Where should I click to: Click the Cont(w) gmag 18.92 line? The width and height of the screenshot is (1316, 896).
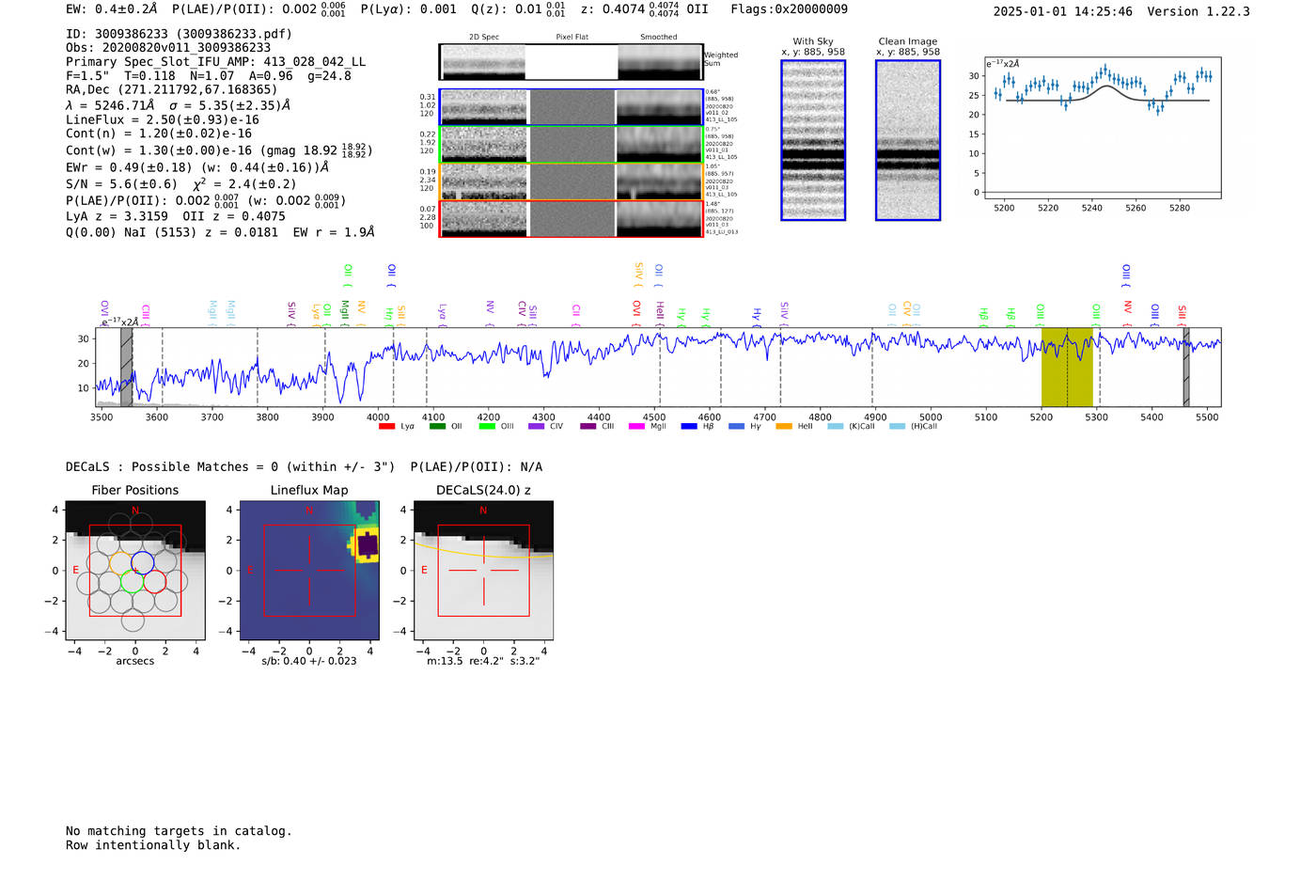[219, 150]
